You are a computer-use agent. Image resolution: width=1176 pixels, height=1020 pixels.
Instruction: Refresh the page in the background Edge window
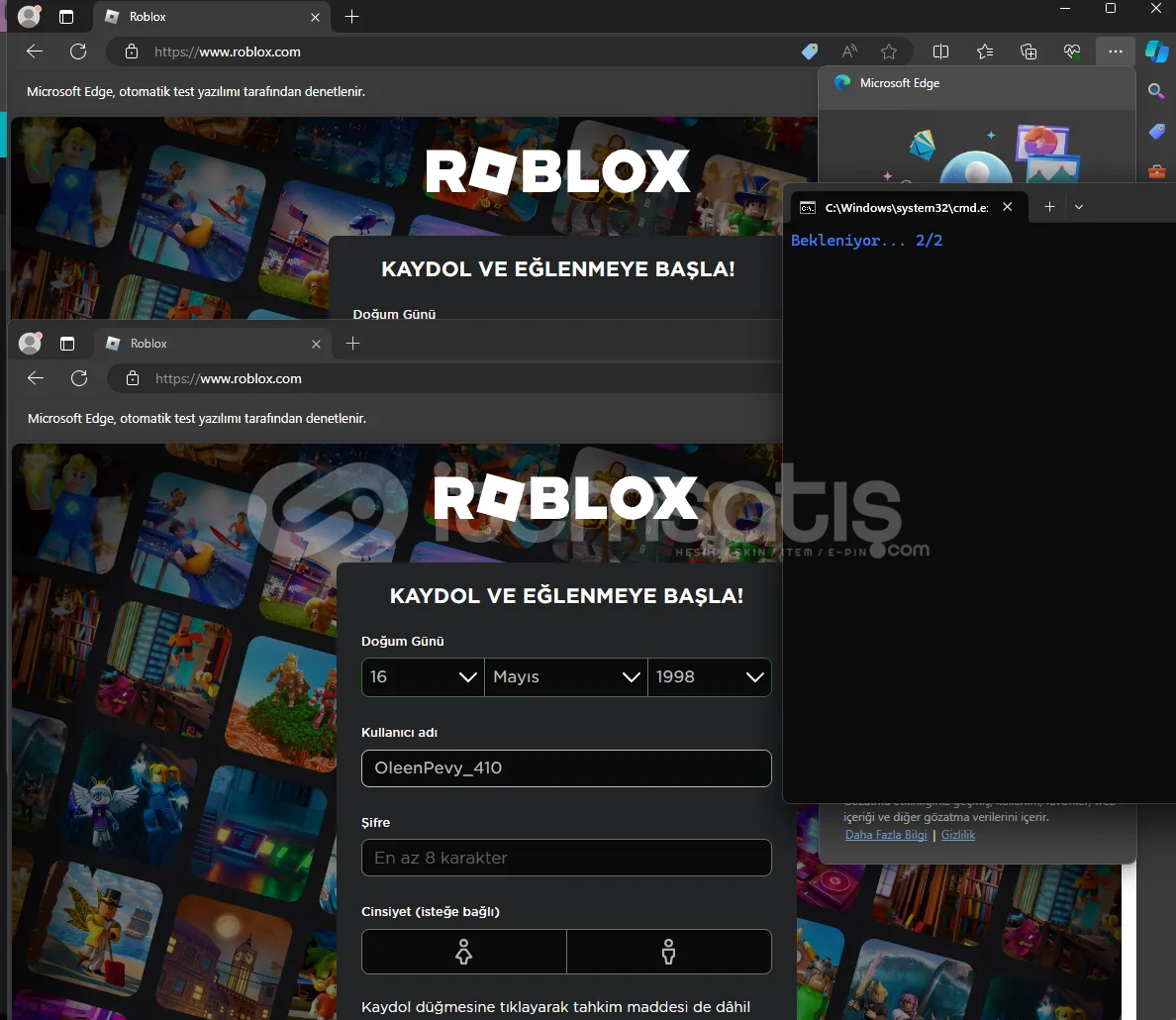[78, 51]
